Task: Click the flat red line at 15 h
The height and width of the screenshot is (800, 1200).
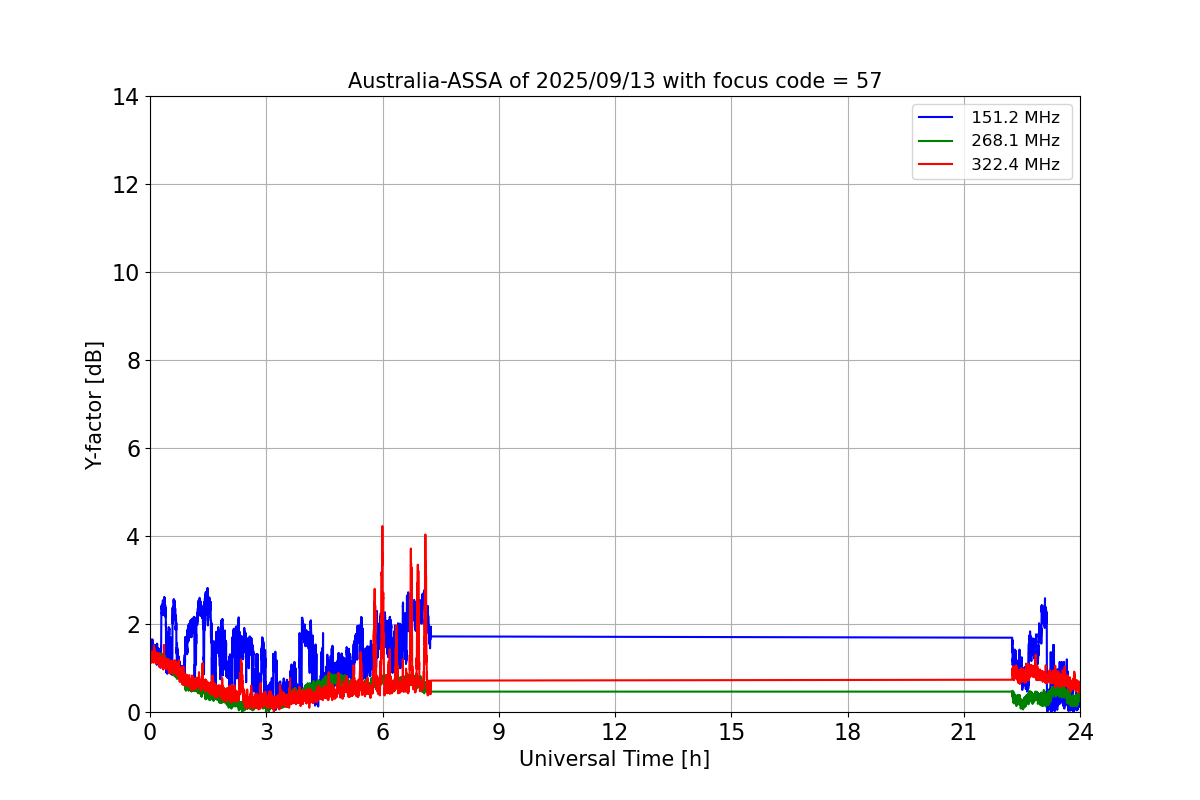Action: click(731, 680)
